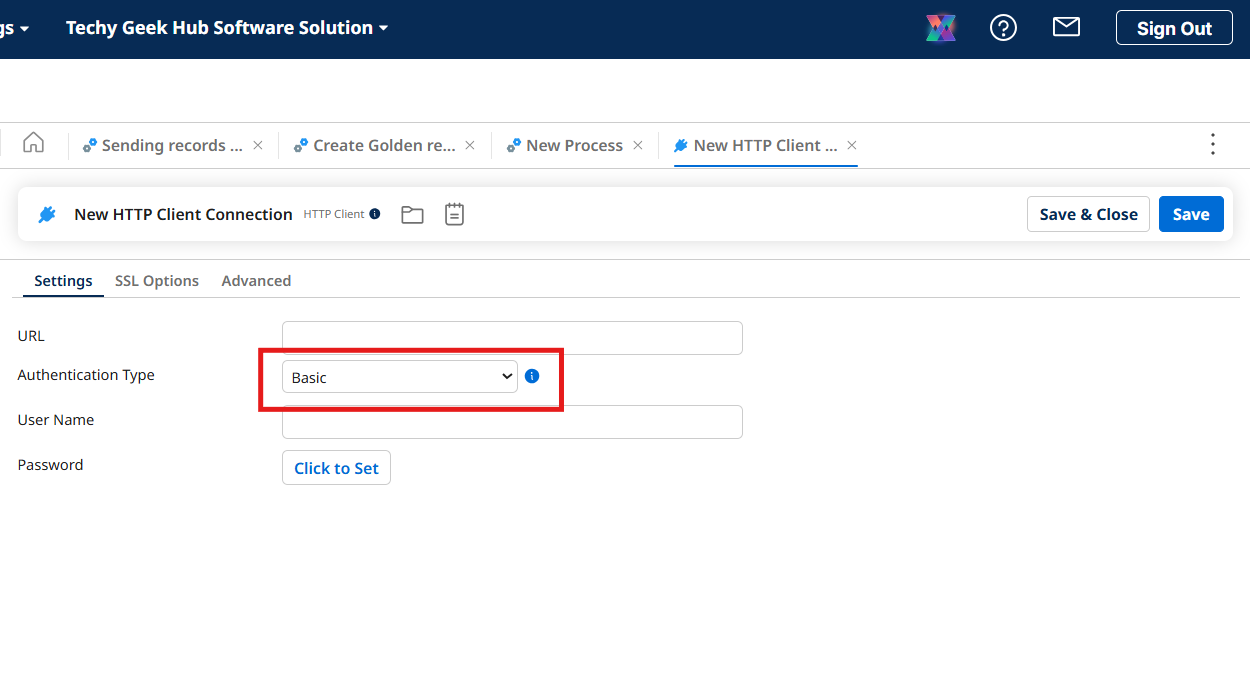
Task: Click the info icon next to Authentication Type
Action: (532, 376)
